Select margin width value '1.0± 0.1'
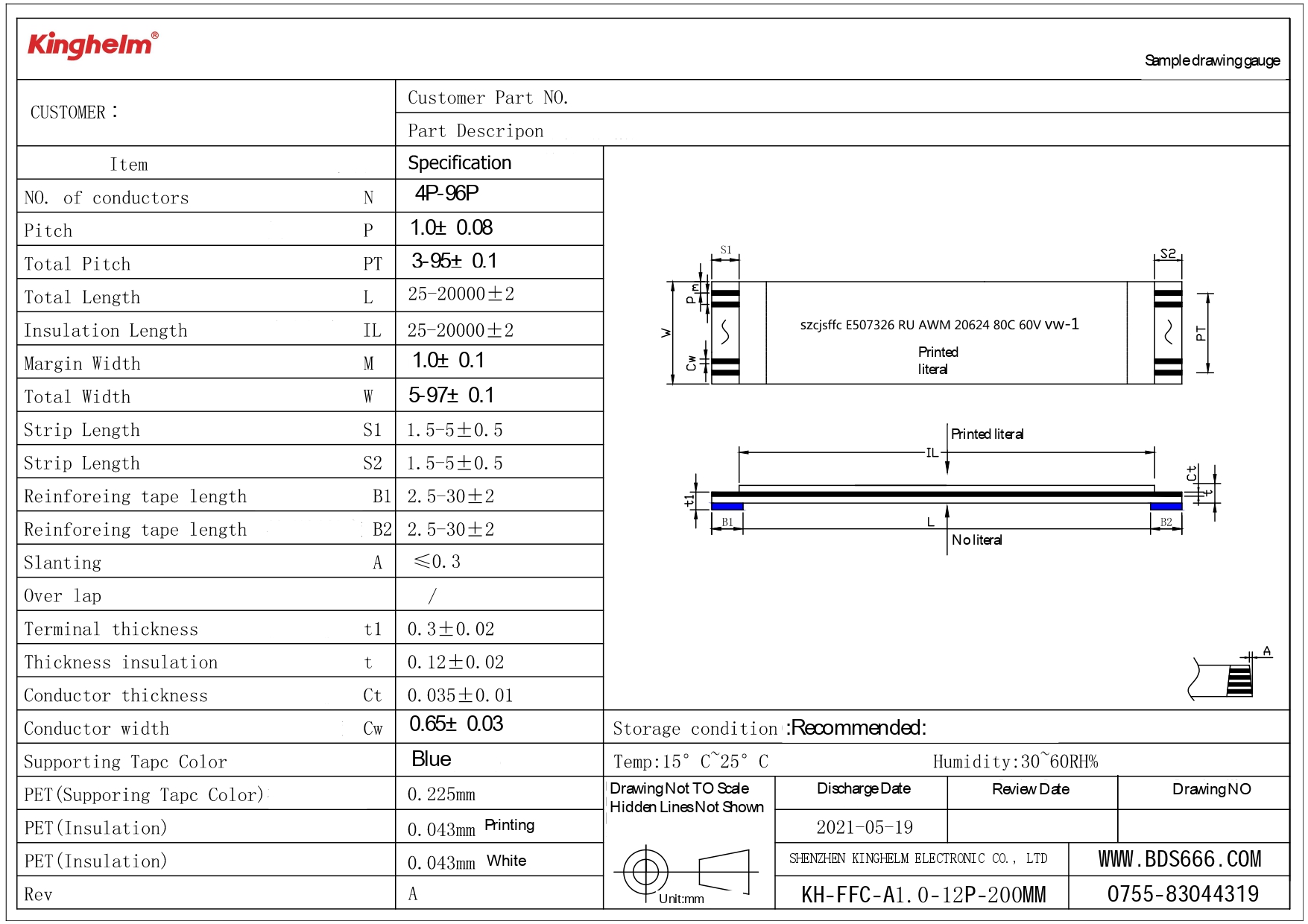 pos(449,361)
